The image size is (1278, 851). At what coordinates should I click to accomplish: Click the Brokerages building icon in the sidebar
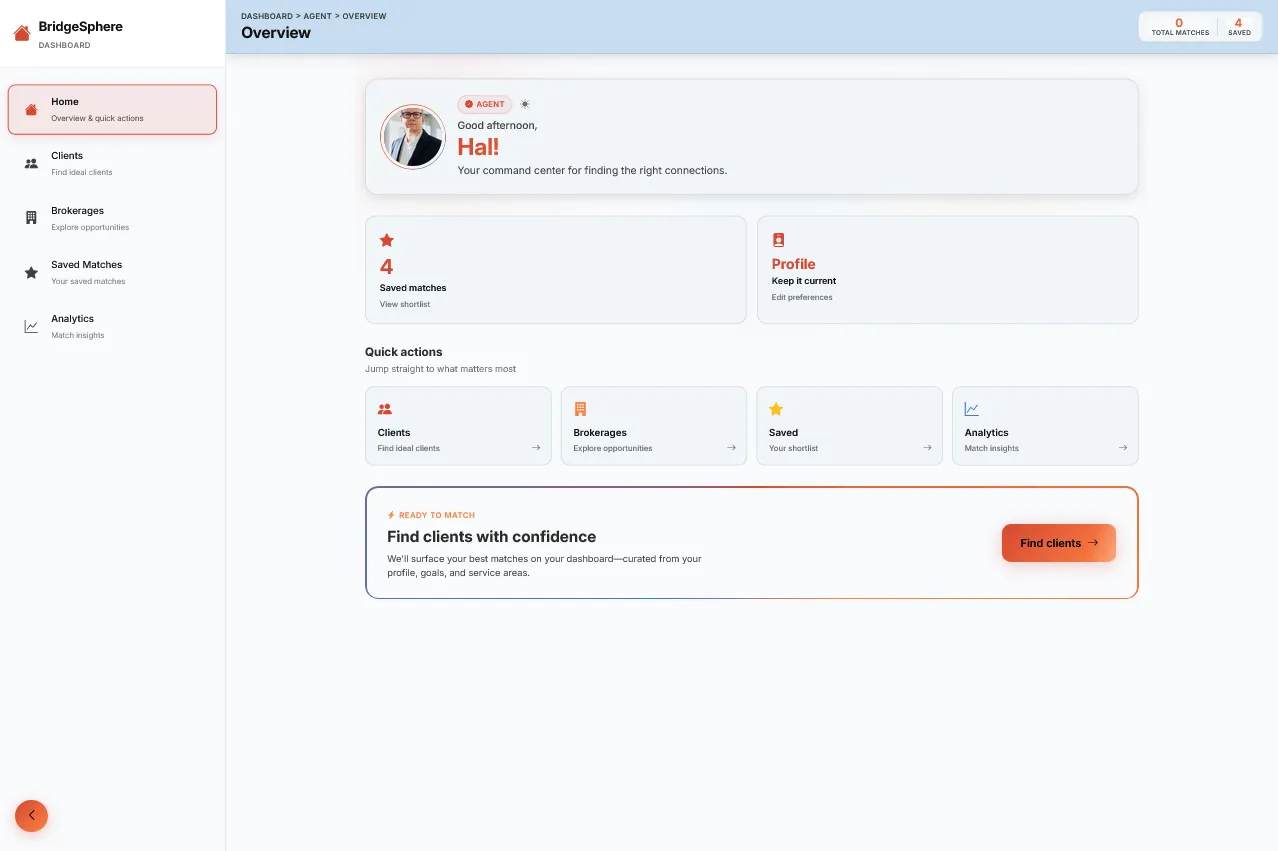click(31, 218)
